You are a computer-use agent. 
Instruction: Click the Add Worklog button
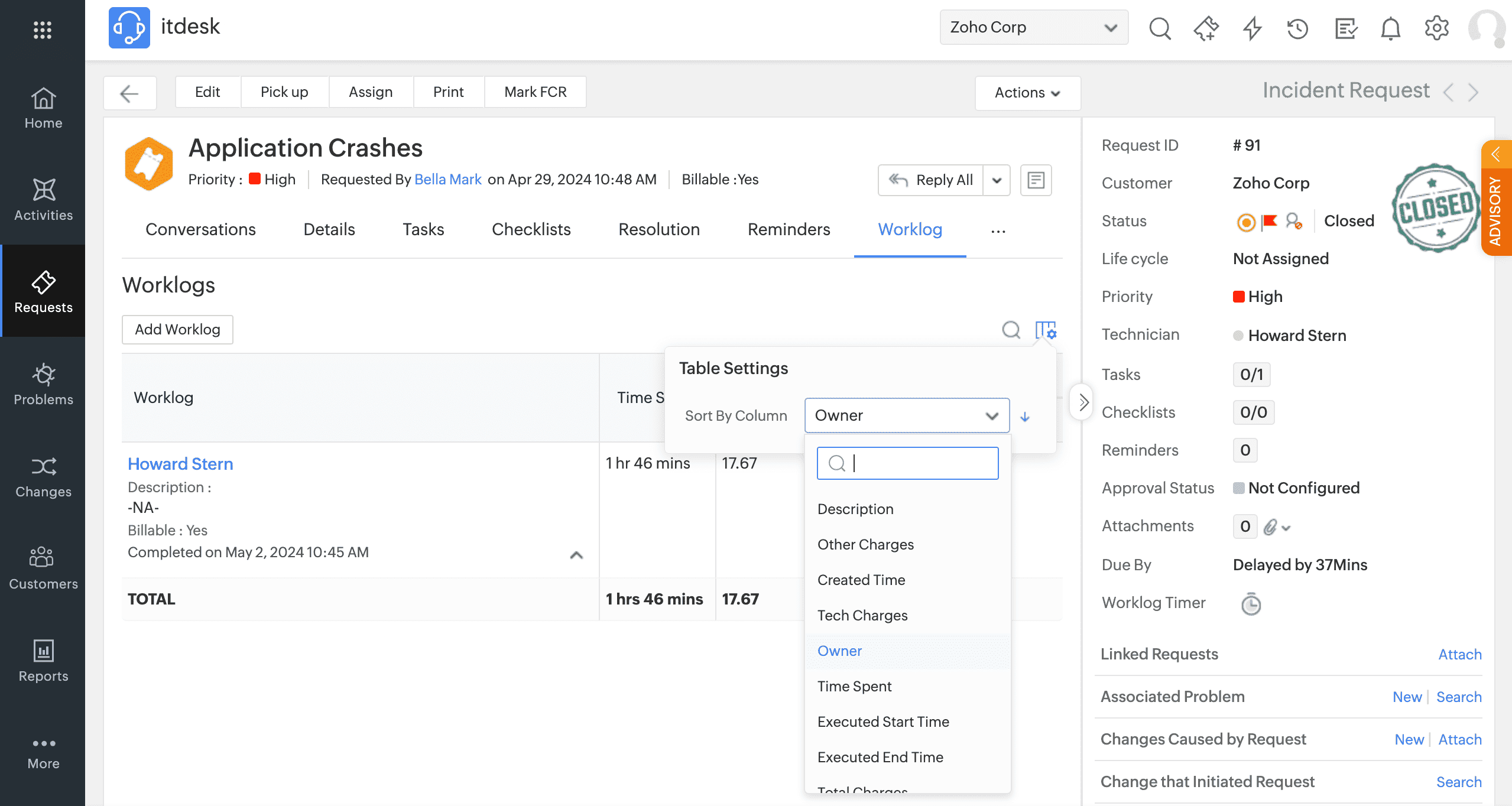click(x=177, y=330)
